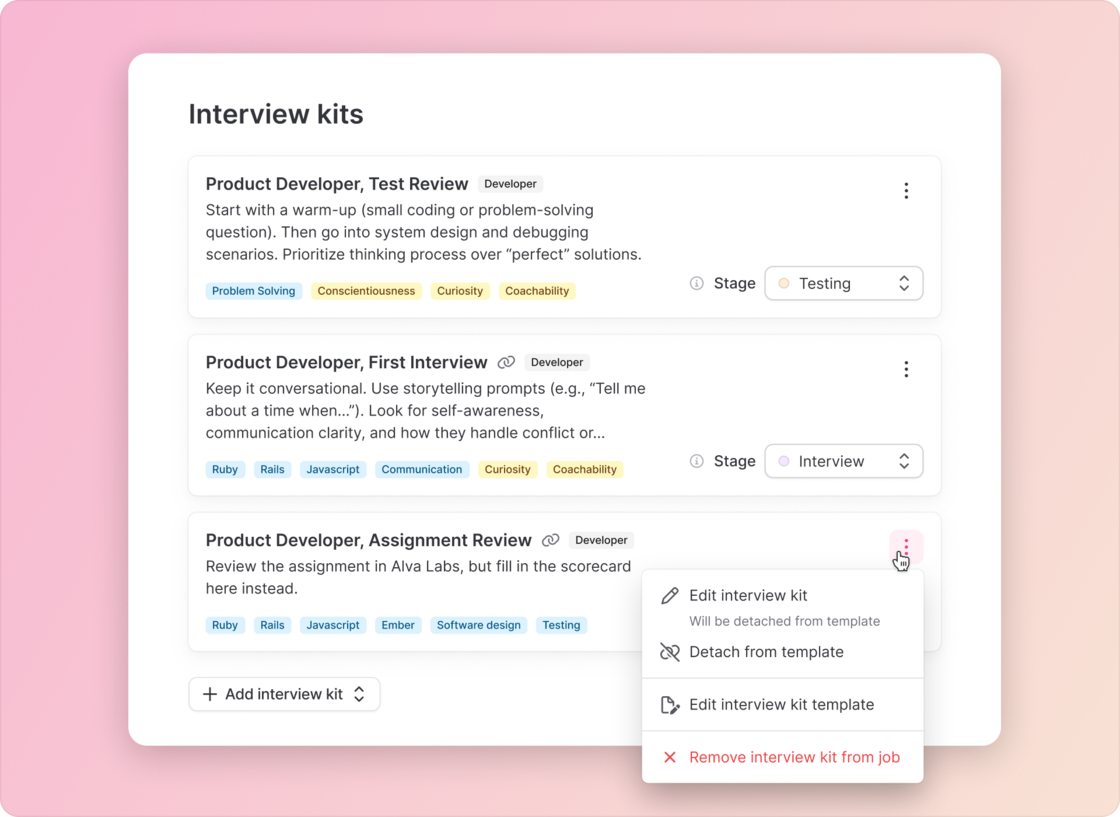
Task: Click the info icon next to Interview stage
Action: pos(697,461)
